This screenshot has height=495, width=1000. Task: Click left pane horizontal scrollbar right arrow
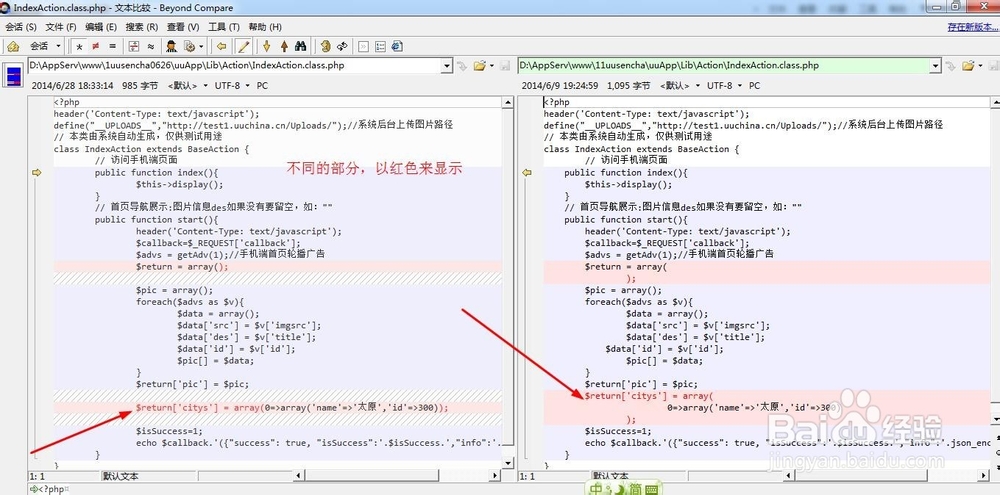point(495,476)
